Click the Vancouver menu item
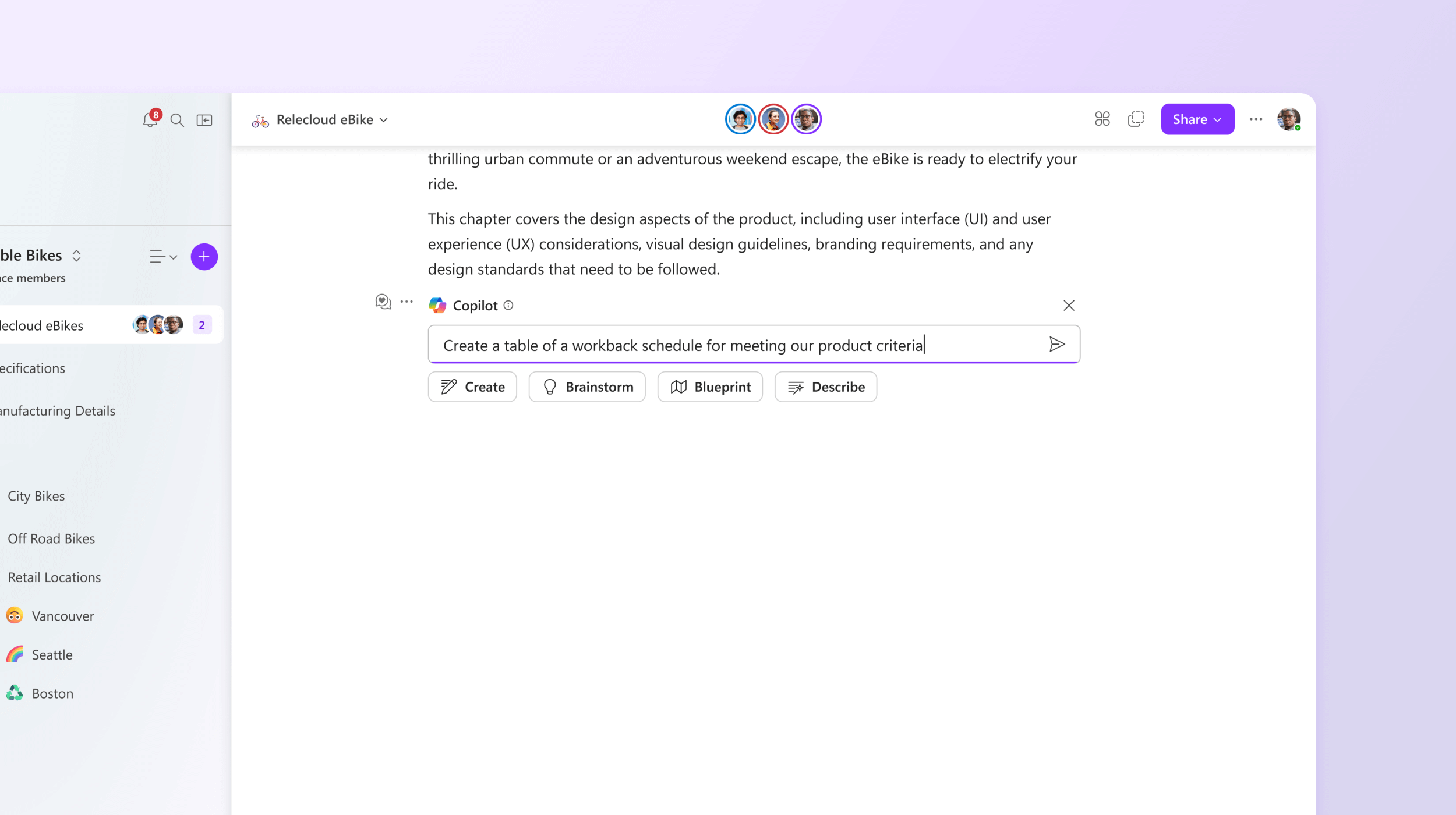Screen dimensions: 1456x815 tap(62, 615)
